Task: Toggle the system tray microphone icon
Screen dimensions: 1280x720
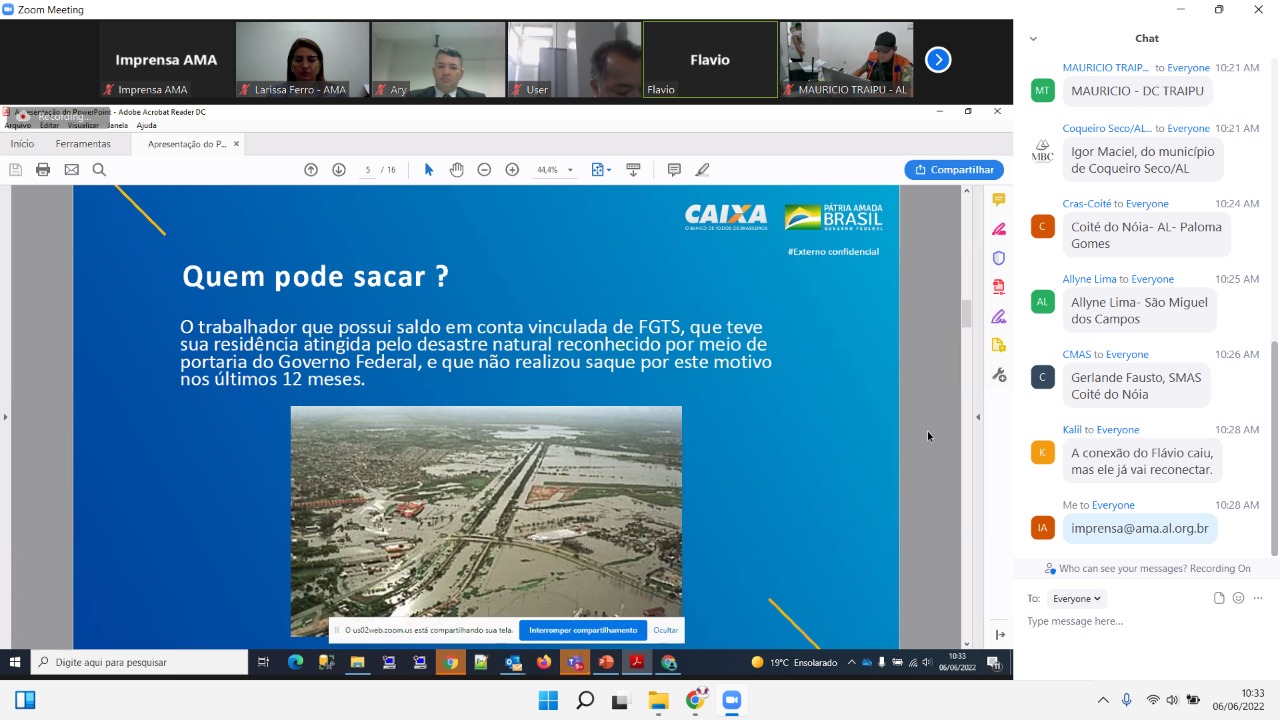Action: click(x=1127, y=700)
